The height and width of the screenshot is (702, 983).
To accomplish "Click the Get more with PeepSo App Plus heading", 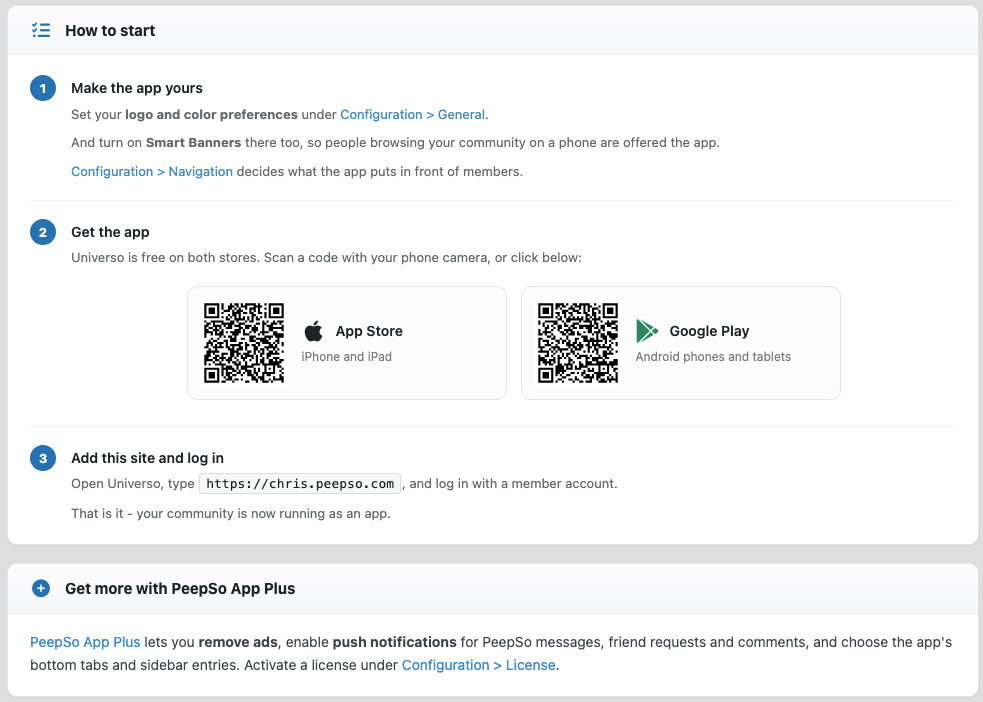I will 180,589.
